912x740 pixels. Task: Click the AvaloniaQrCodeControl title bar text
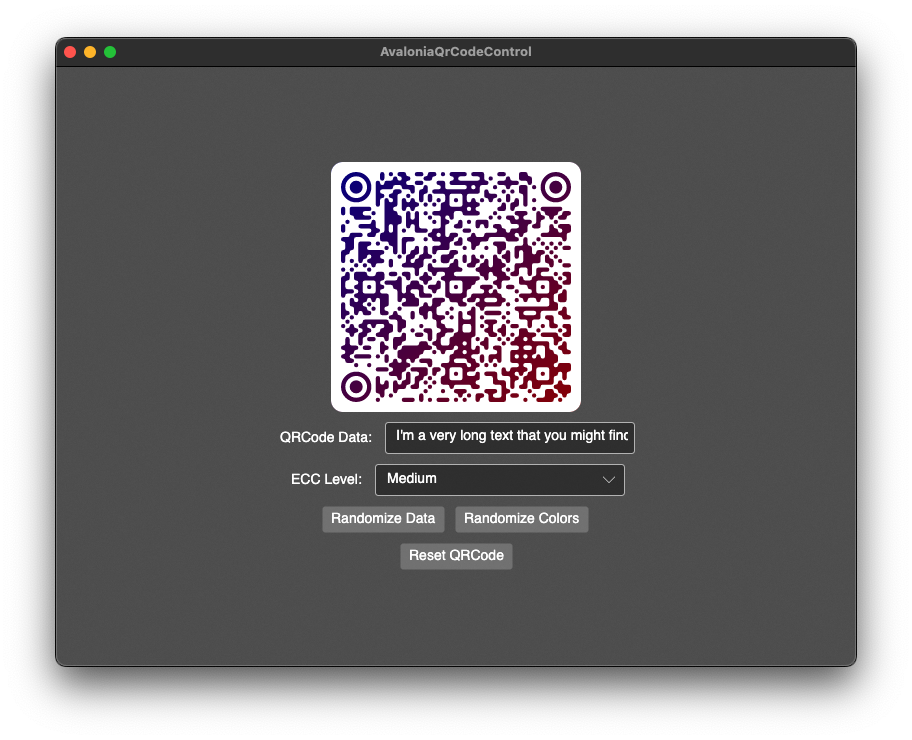pos(455,51)
